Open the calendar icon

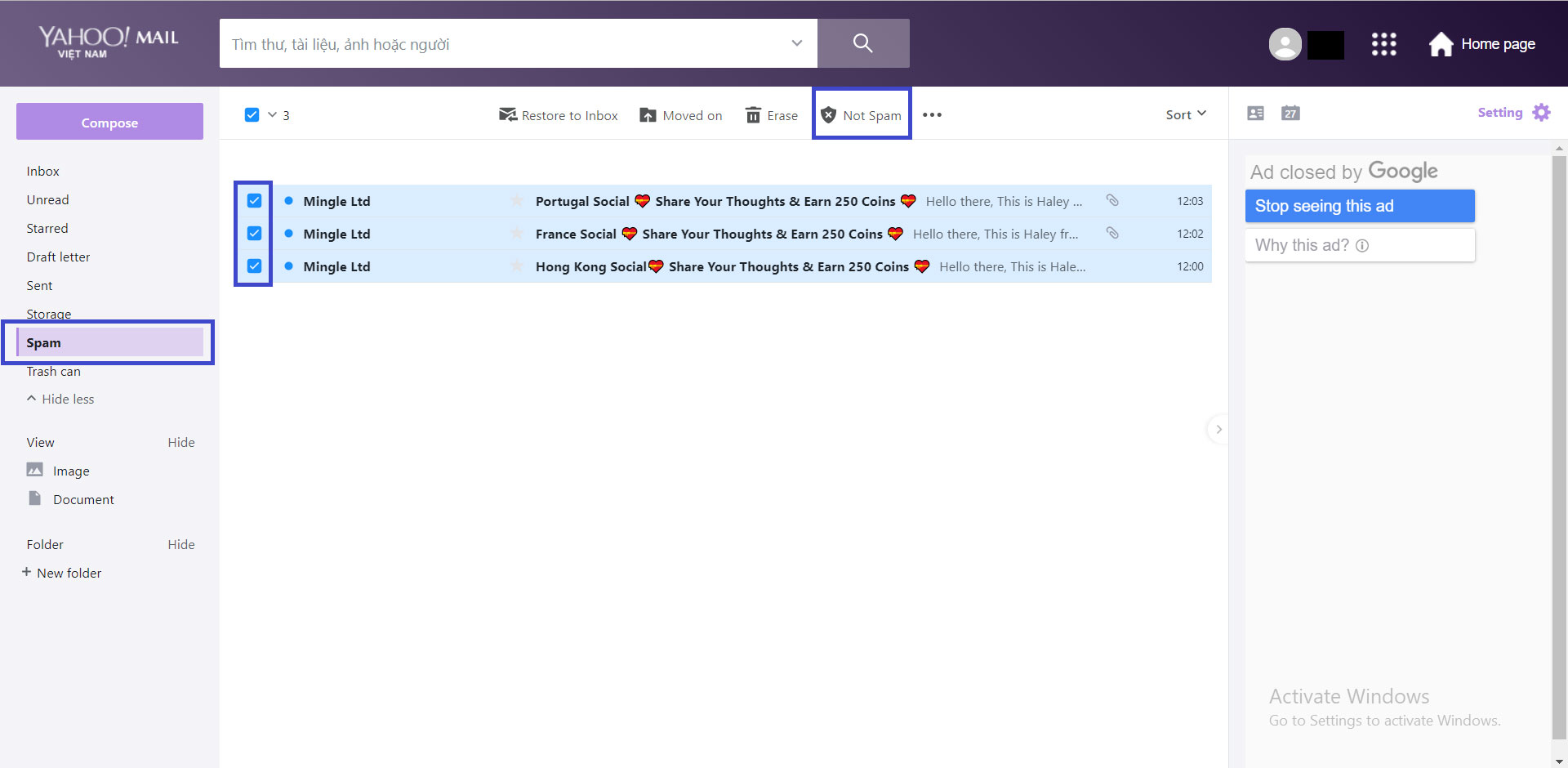coord(1290,114)
